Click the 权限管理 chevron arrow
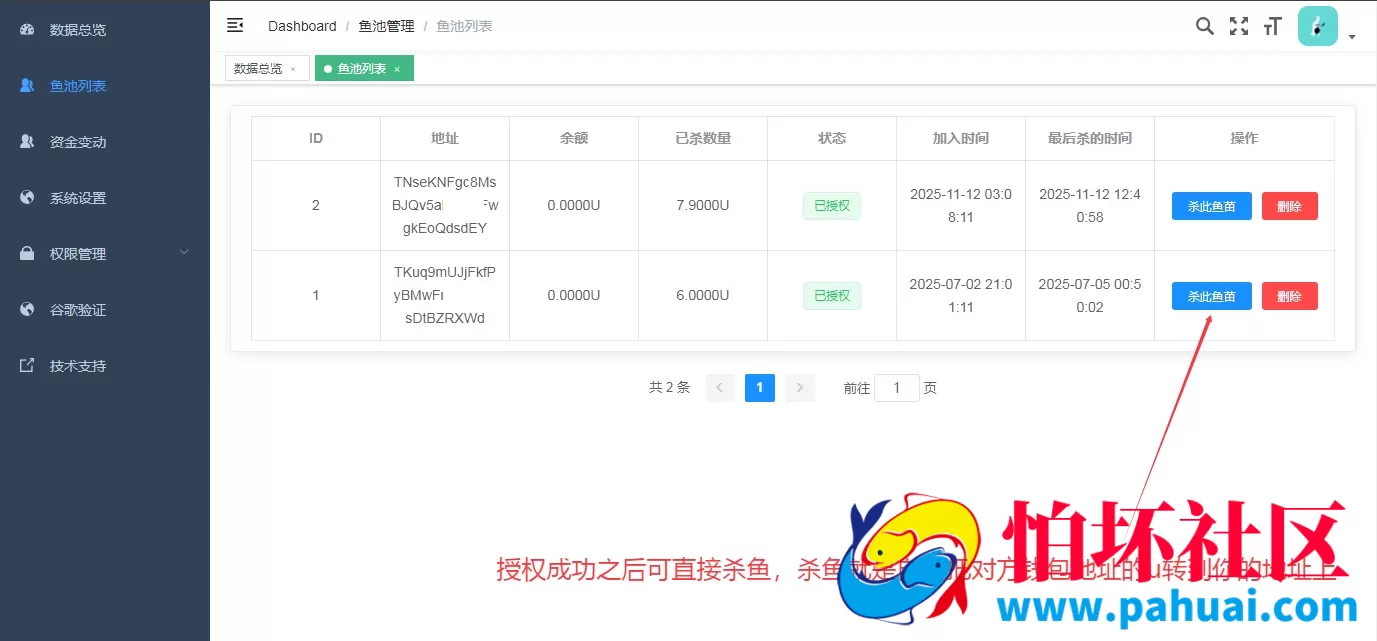This screenshot has height=641, width=1377. [x=184, y=253]
